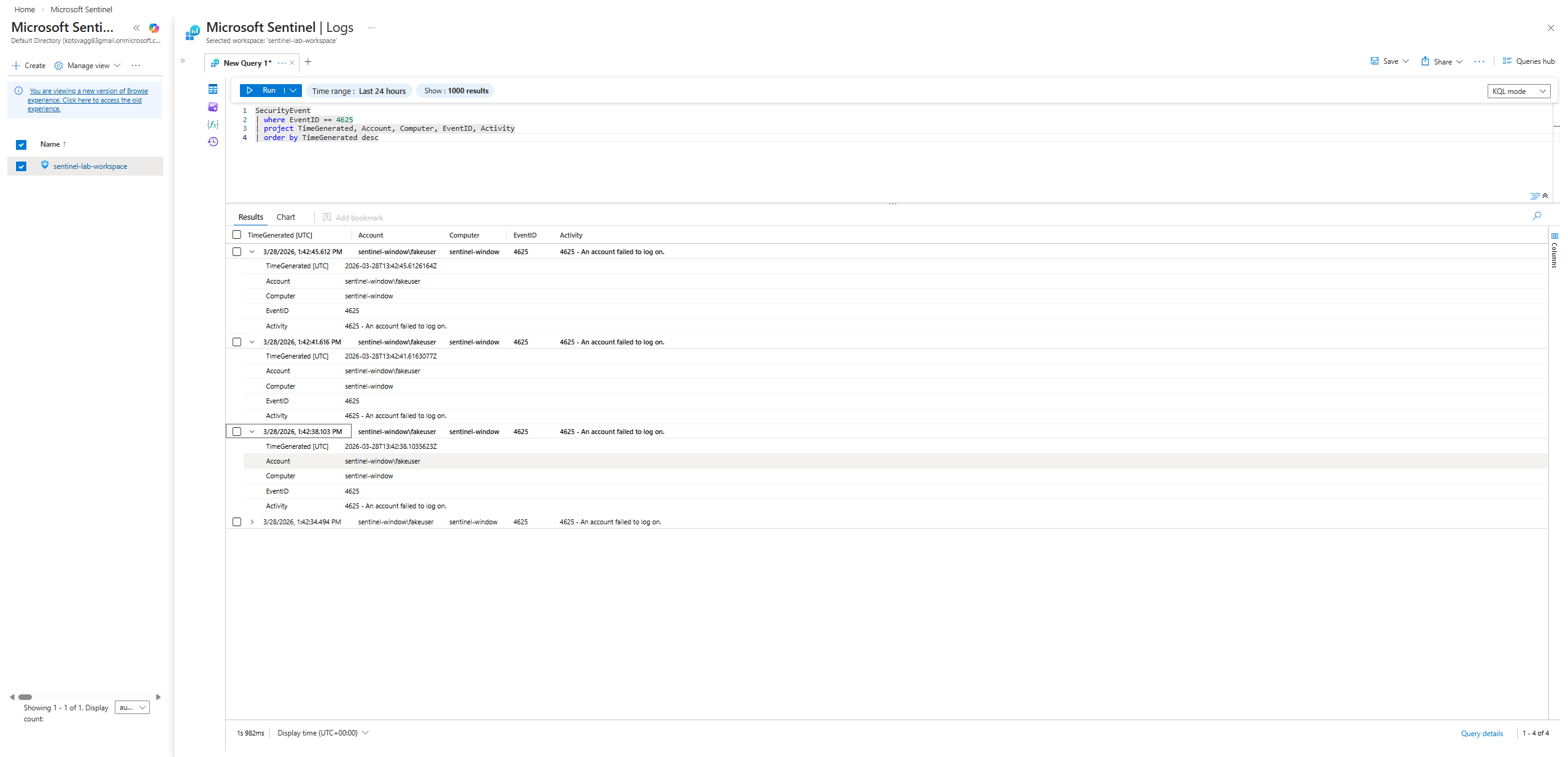This screenshot has width=1568, height=757.
Task: Open the Query details link
Action: 1481,733
